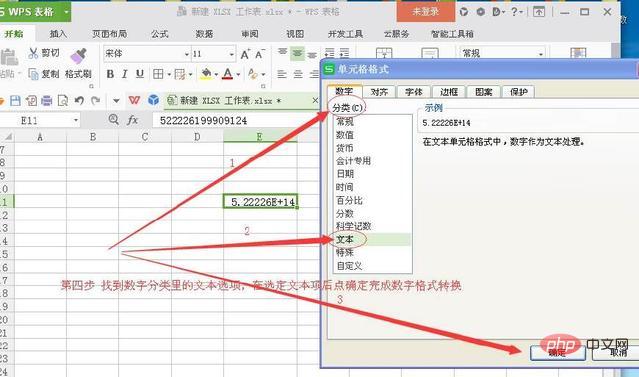Click the cell borders icon

click(x=158, y=74)
